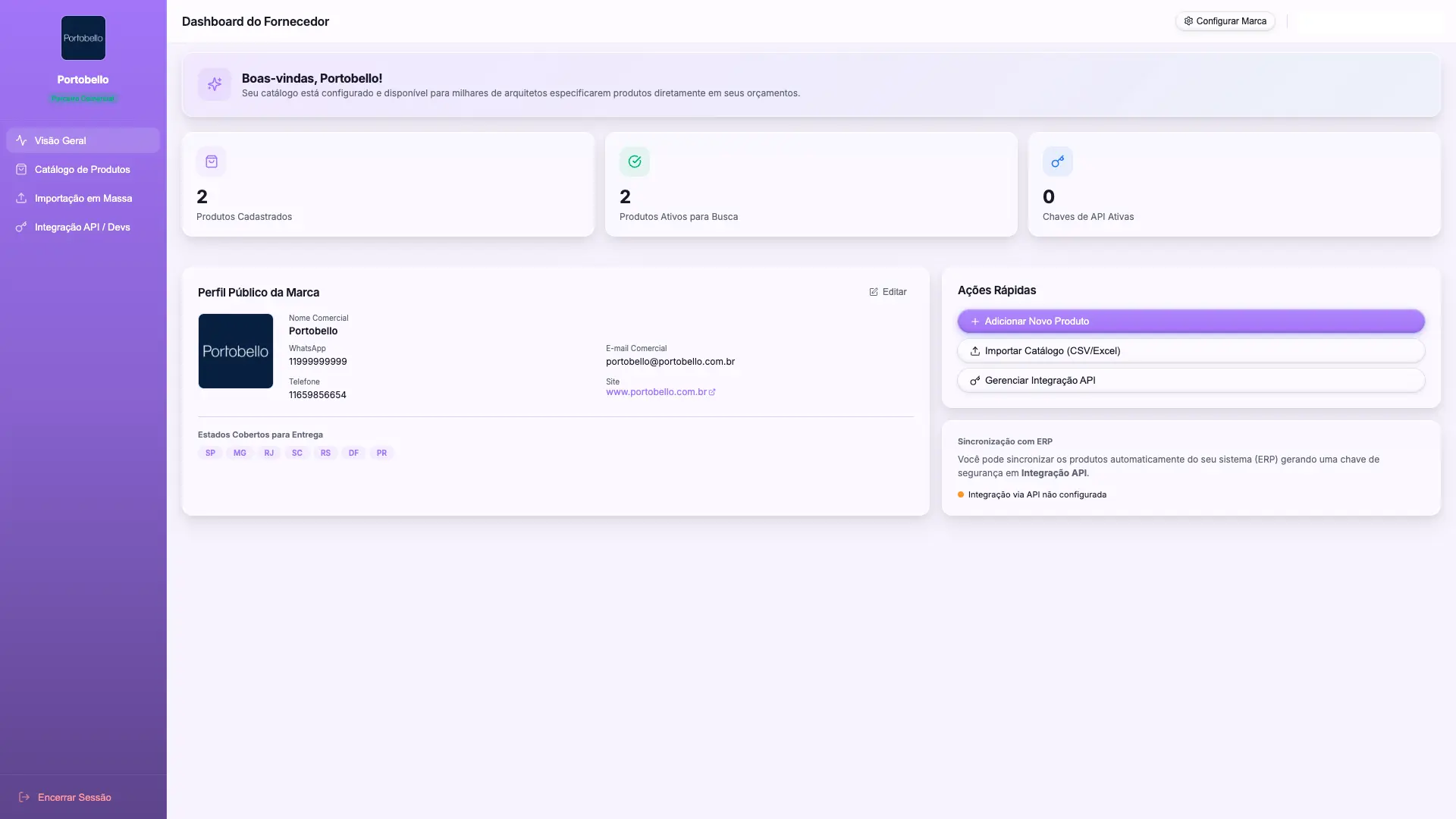Click the 'Boas-vindas, Portobello!' heading
Image resolution: width=1456 pixels, height=819 pixels.
(312, 78)
